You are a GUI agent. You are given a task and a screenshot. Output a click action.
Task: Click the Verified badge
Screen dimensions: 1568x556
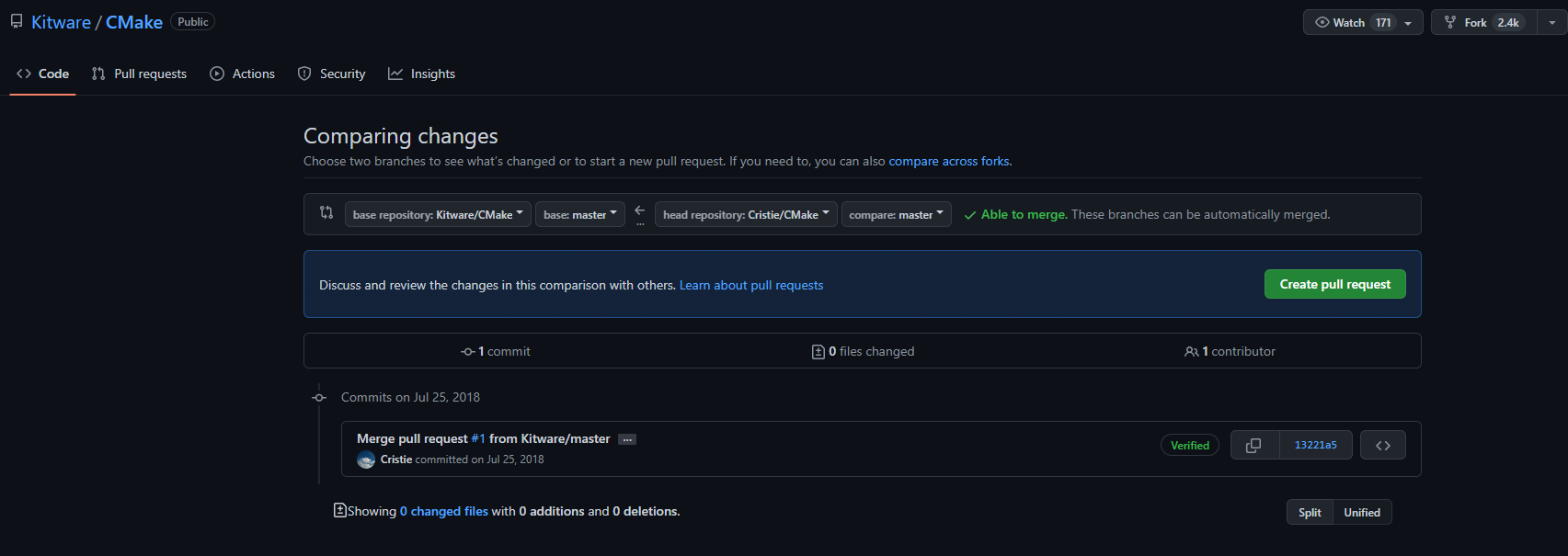1190,445
